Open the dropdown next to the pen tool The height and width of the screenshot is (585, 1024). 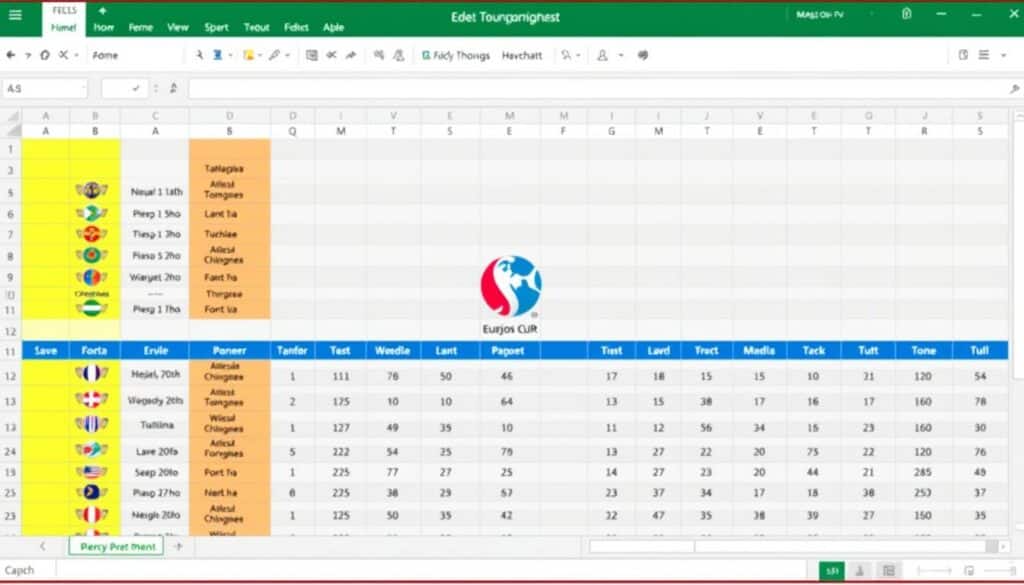(x=287, y=55)
